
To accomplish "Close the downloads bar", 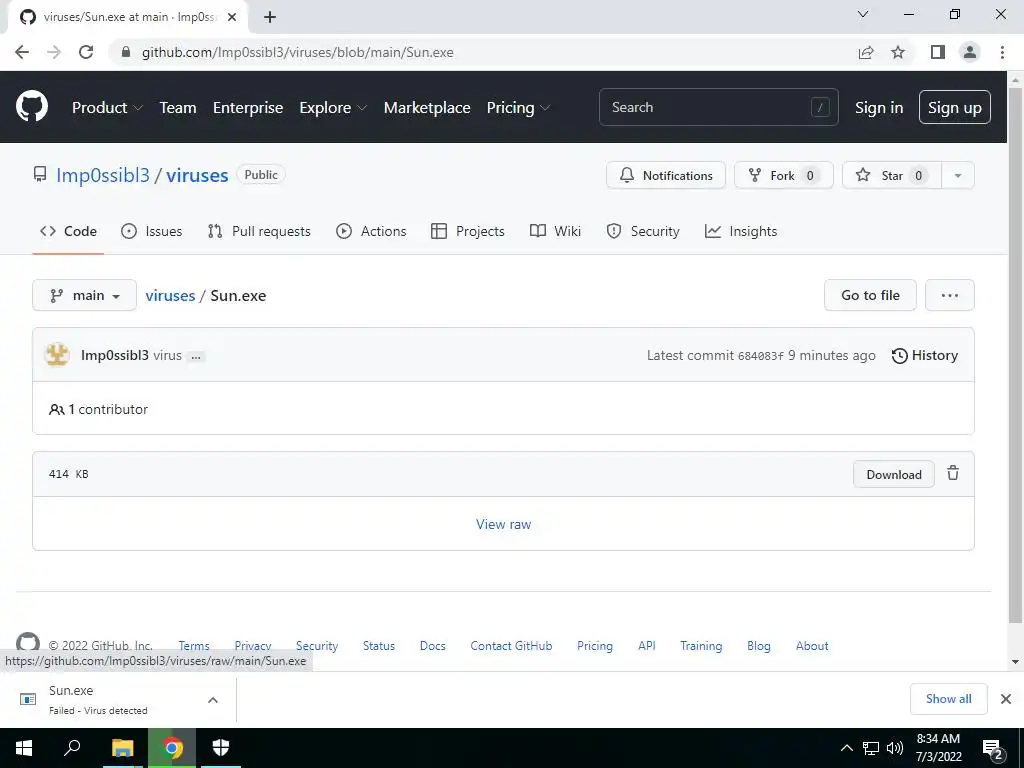I will click(1006, 699).
